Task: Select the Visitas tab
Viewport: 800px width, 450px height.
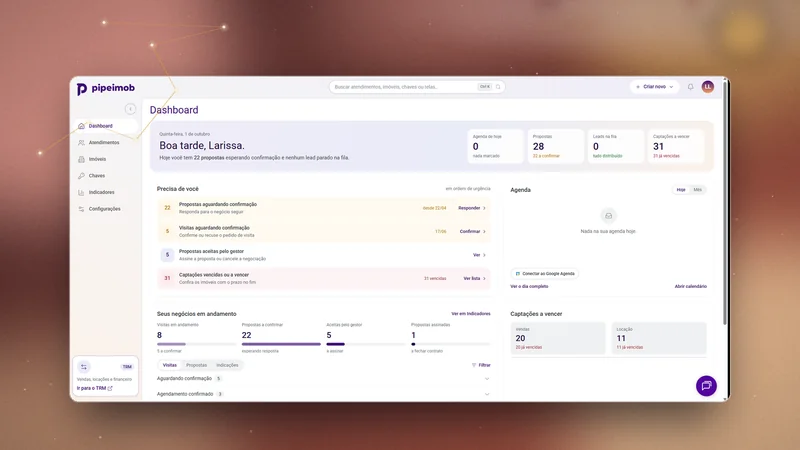Action: tap(170, 365)
